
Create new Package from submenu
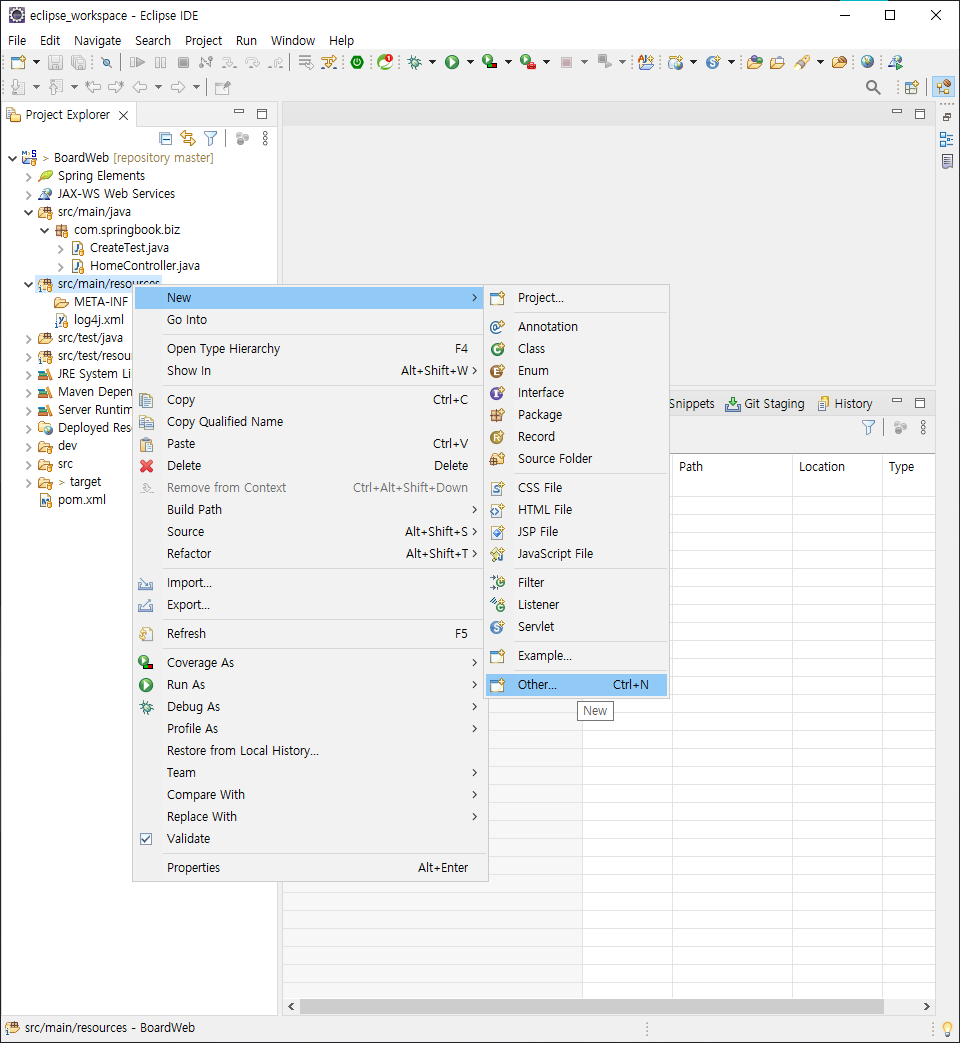click(577, 414)
